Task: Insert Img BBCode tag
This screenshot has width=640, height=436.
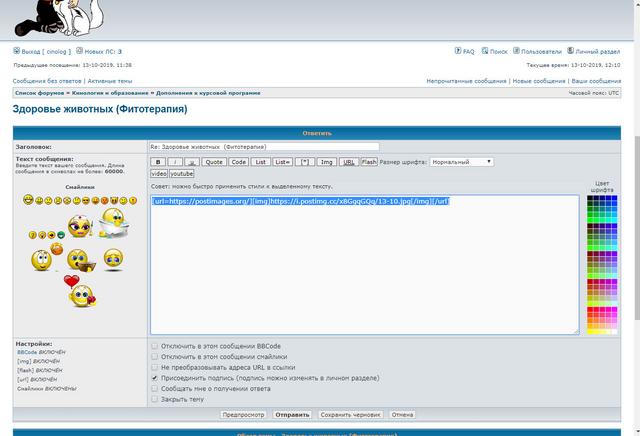Action: pos(327,162)
